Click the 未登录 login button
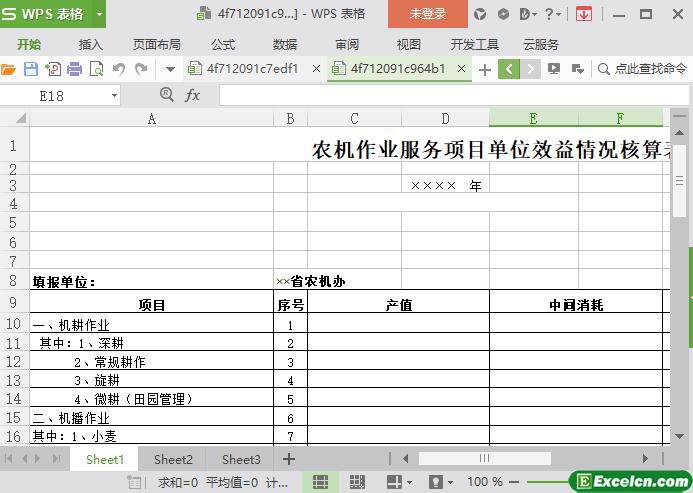This screenshot has width=693, height=493. pyautogui.click(x=428, y=14)
